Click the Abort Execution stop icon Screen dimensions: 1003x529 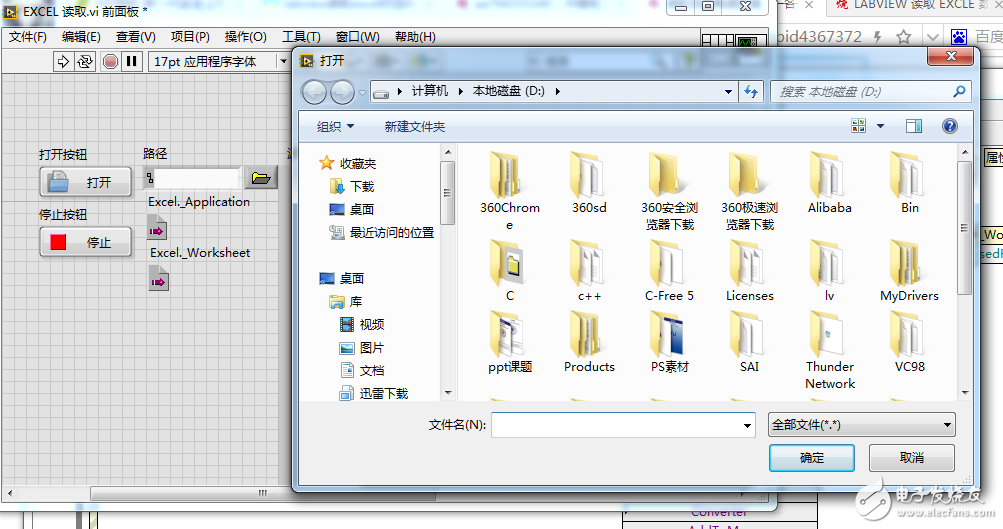coord(110,61)
